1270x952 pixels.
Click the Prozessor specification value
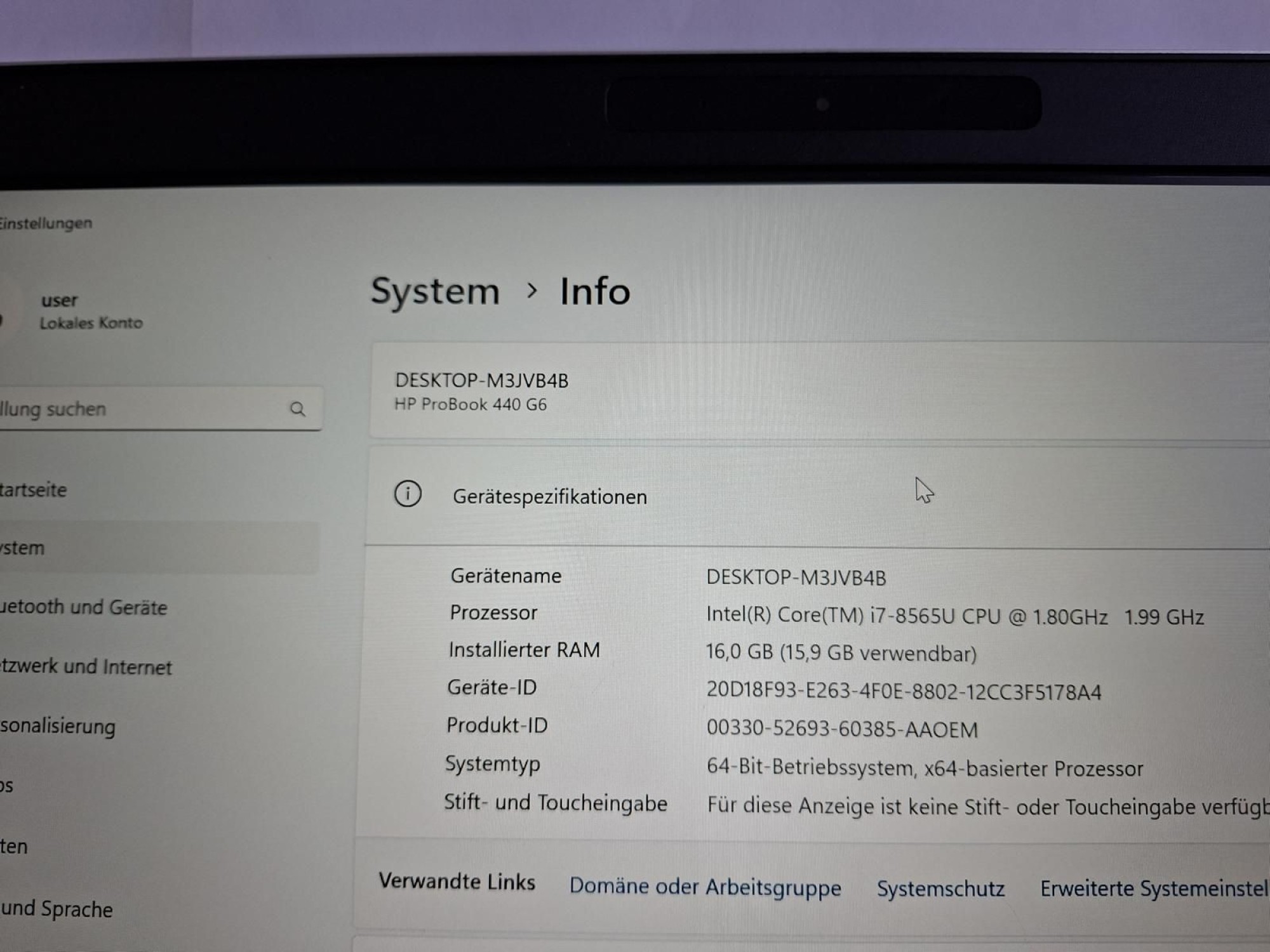tap(954, 616)
